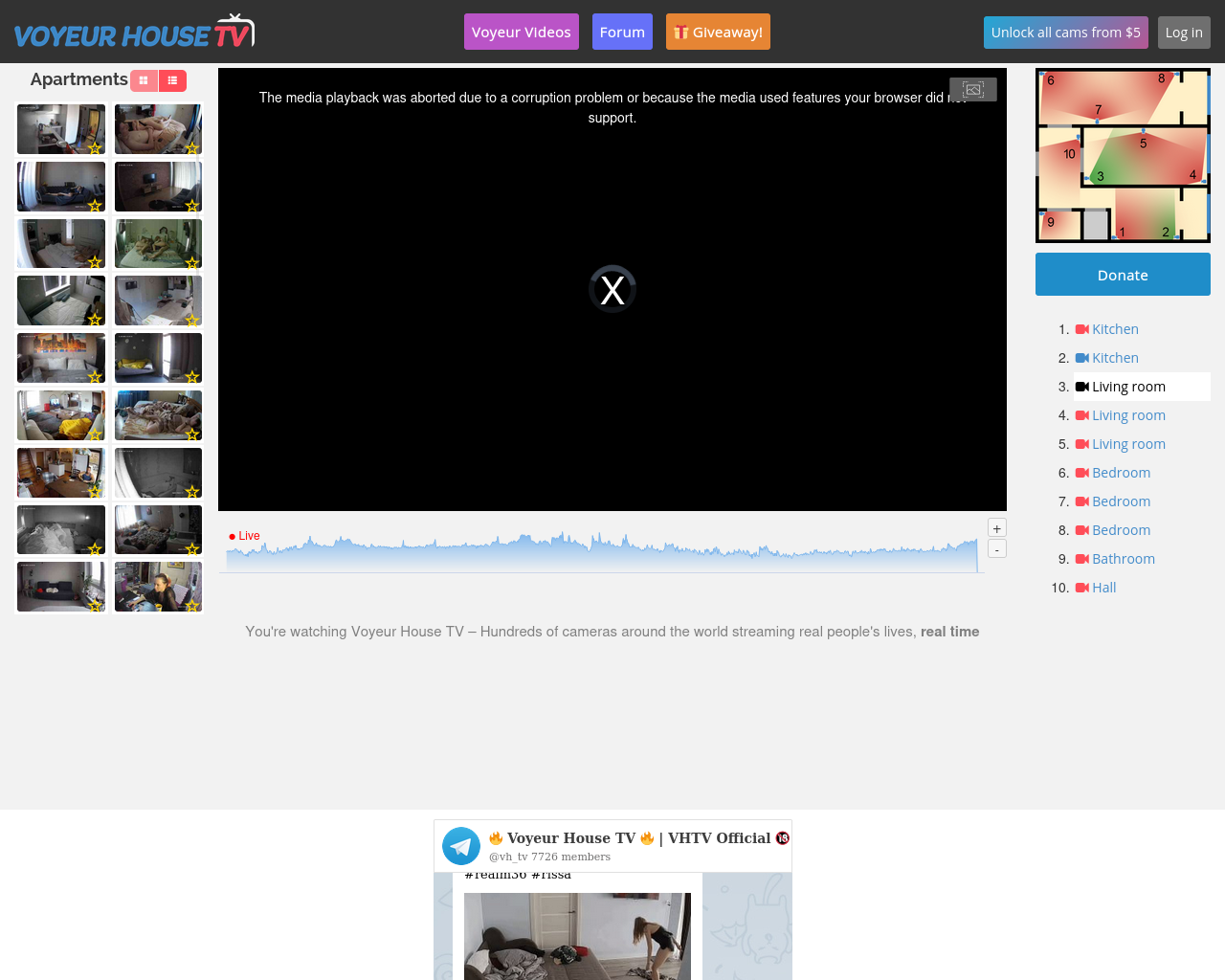Click the Telegram logo icon
1225x980 pixels.
click(x=461, y=846)
